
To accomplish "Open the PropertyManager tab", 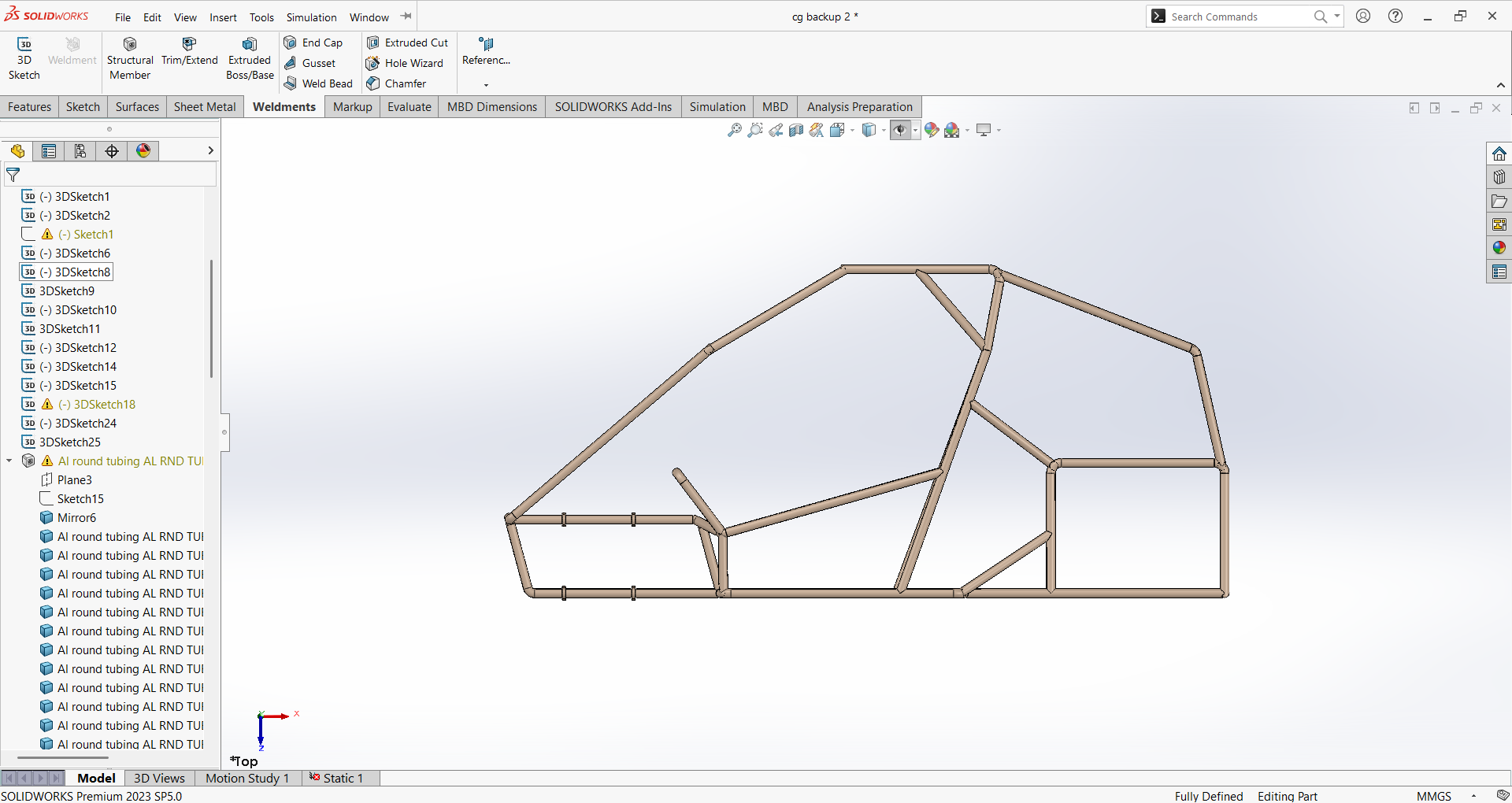I will pos(49,151).
